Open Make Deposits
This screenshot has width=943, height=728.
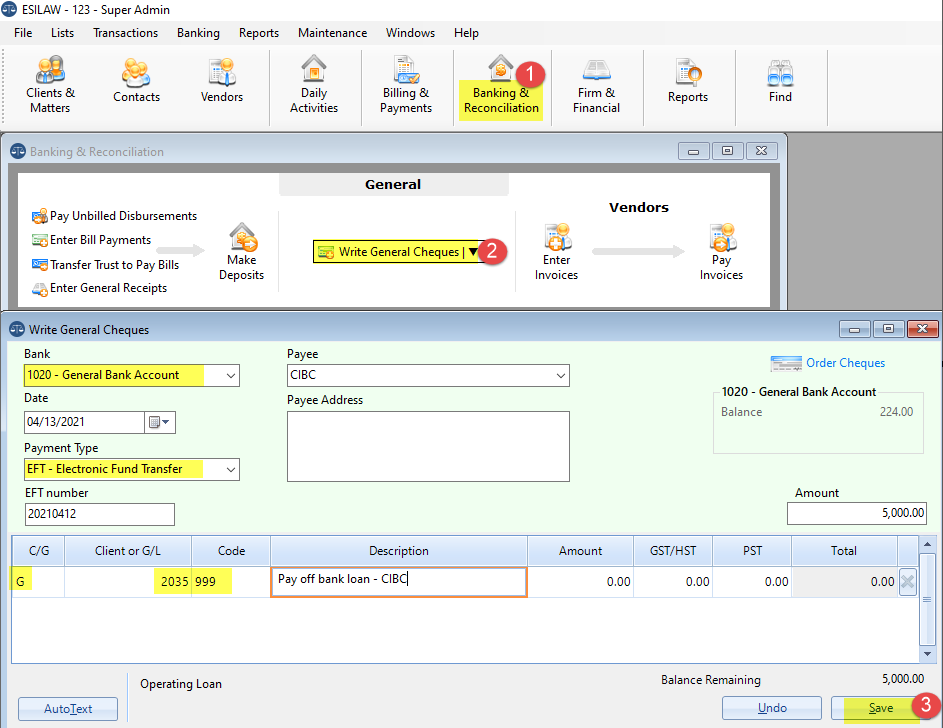coord(242,252)
